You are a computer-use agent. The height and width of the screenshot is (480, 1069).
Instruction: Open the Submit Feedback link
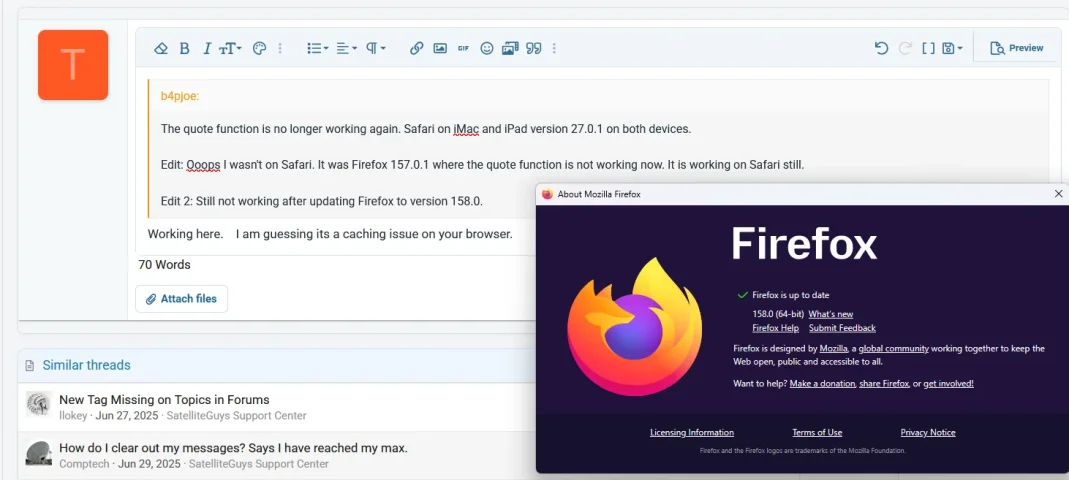click(842, 328)
